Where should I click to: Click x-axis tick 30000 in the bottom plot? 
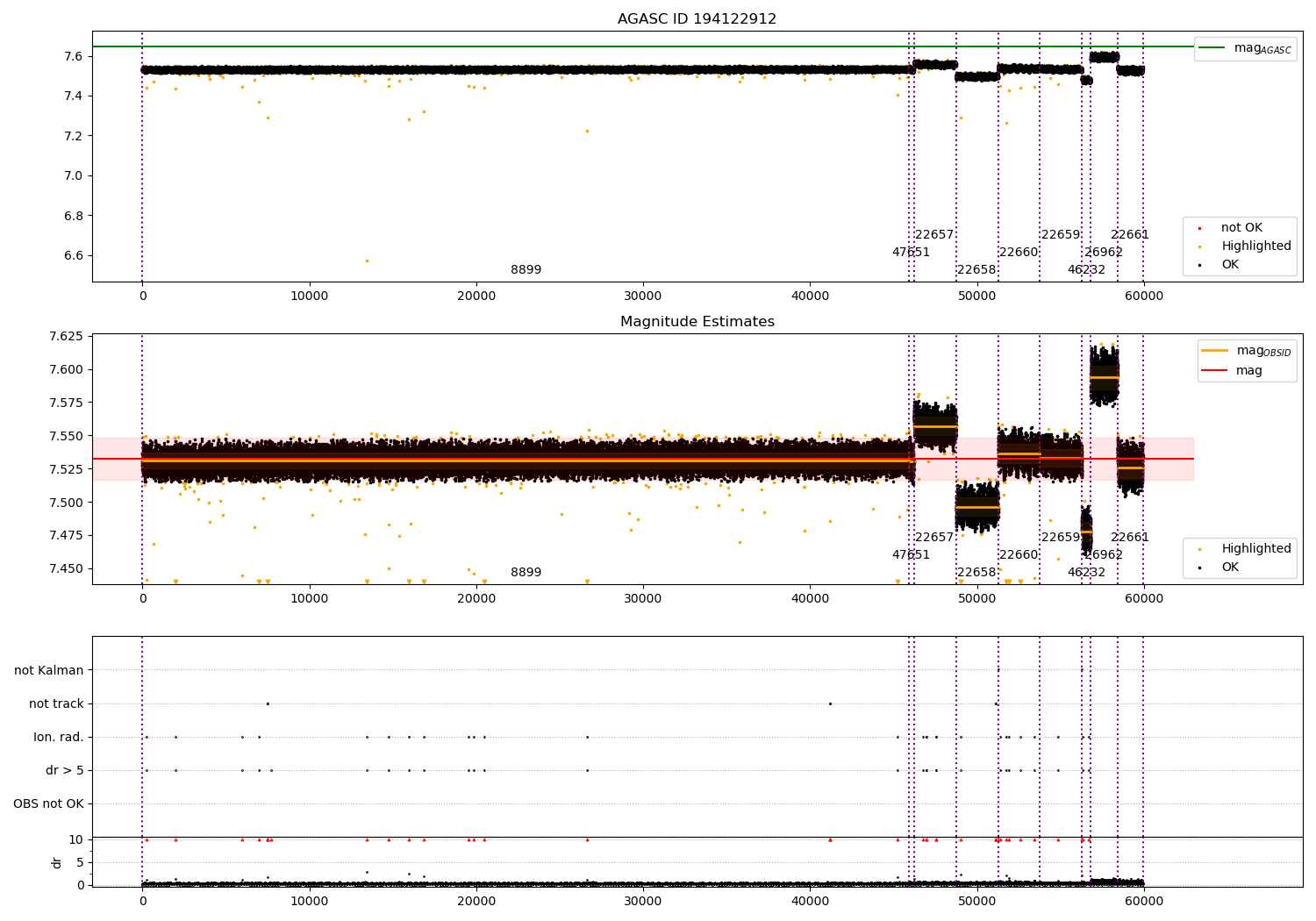(x=643, y=902)
